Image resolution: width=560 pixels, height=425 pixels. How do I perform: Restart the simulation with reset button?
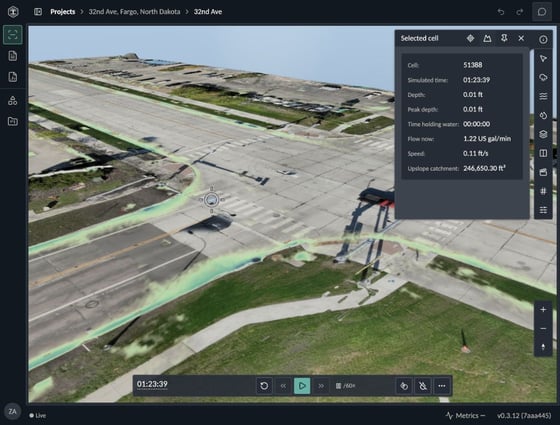coord(264,386)
